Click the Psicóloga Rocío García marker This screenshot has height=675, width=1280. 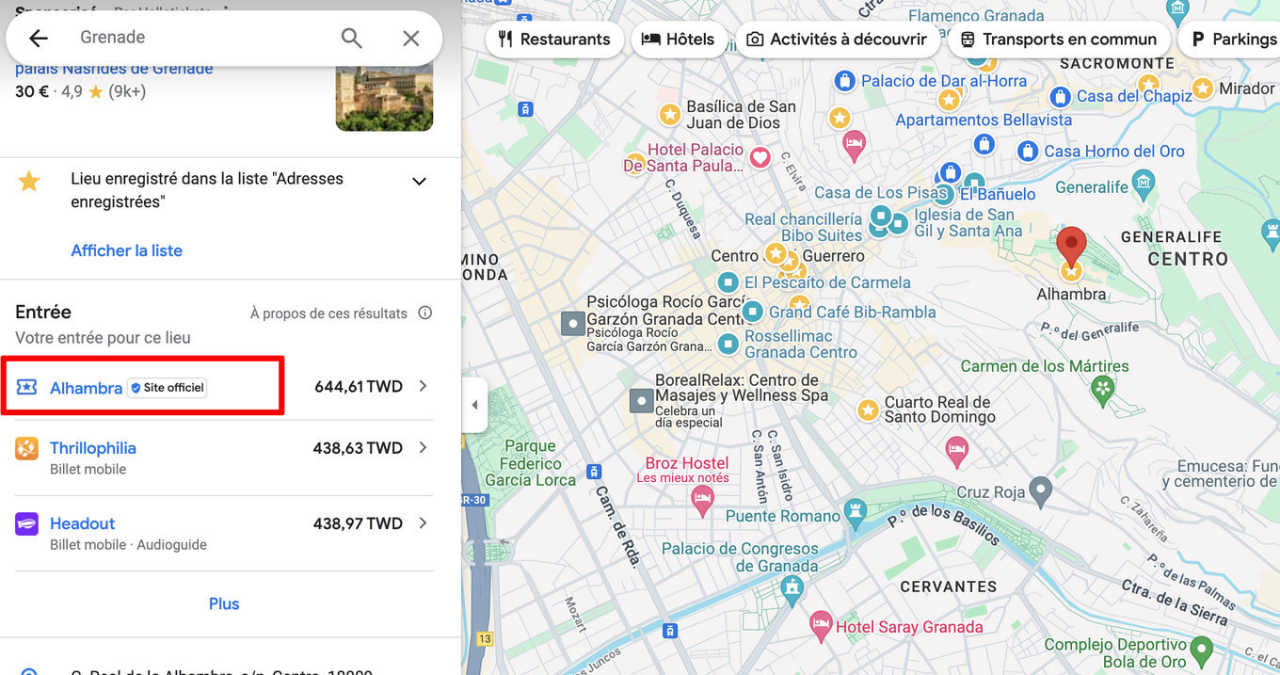coord(573,323)
